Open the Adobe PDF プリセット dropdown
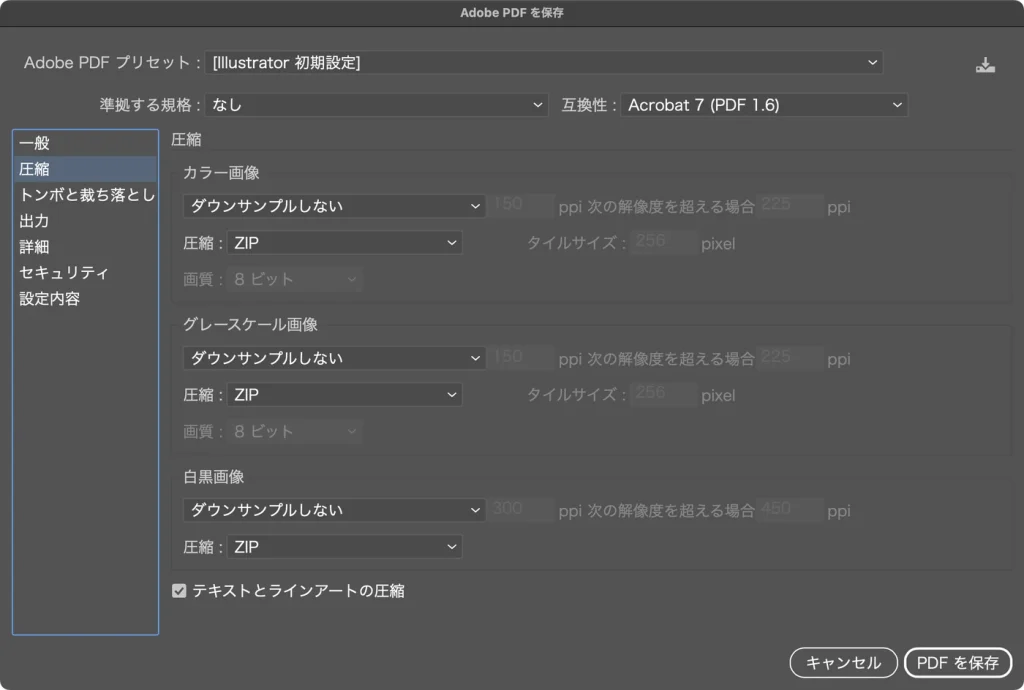The height and width of the screenshot is (690, 1024). click(x=544, y=63)
